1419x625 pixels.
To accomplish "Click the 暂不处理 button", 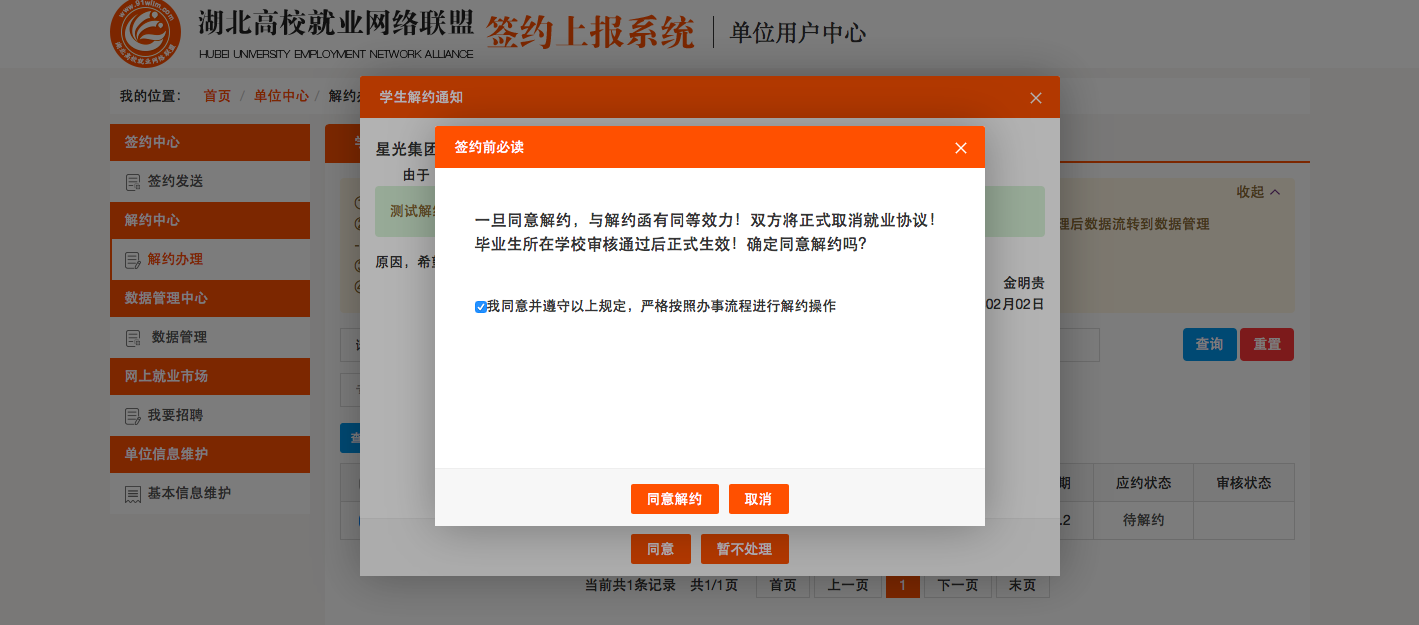I will pos(744,549).
